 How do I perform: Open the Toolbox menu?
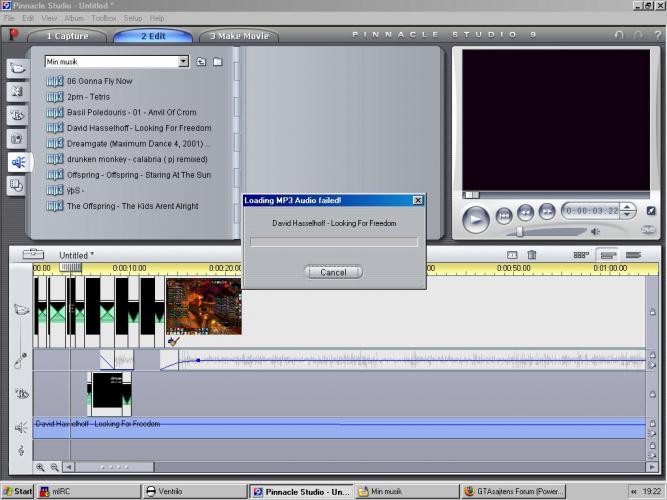[x=103, y=18]
